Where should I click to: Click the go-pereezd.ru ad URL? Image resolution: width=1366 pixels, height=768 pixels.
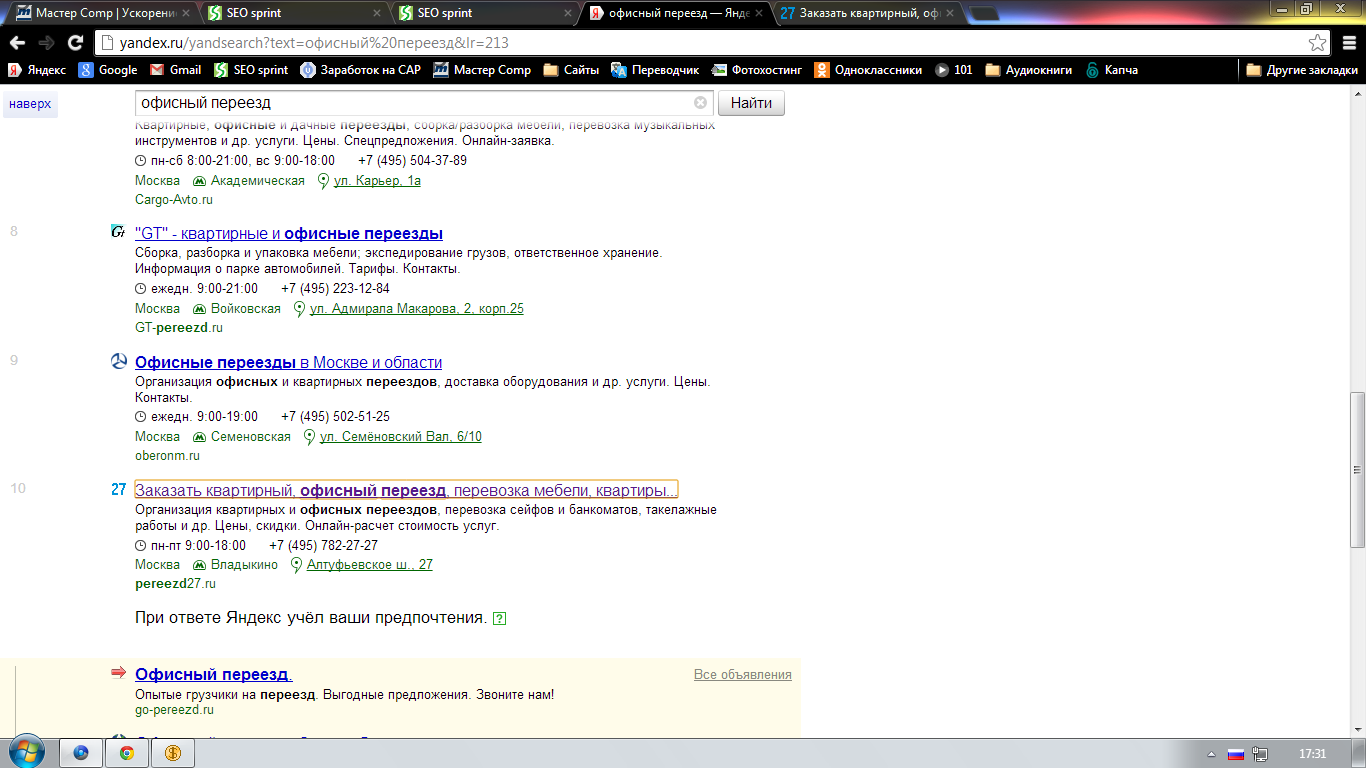[175, 710]
